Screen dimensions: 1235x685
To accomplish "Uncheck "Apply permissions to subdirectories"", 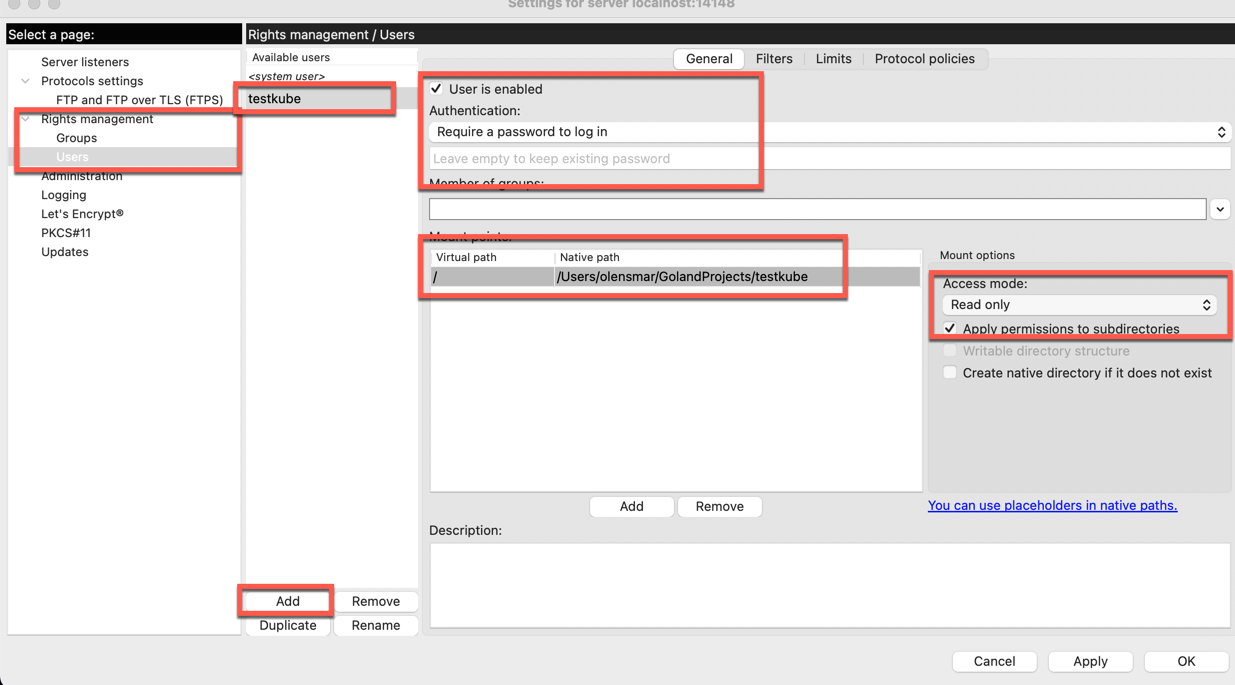I will (949, 328).
